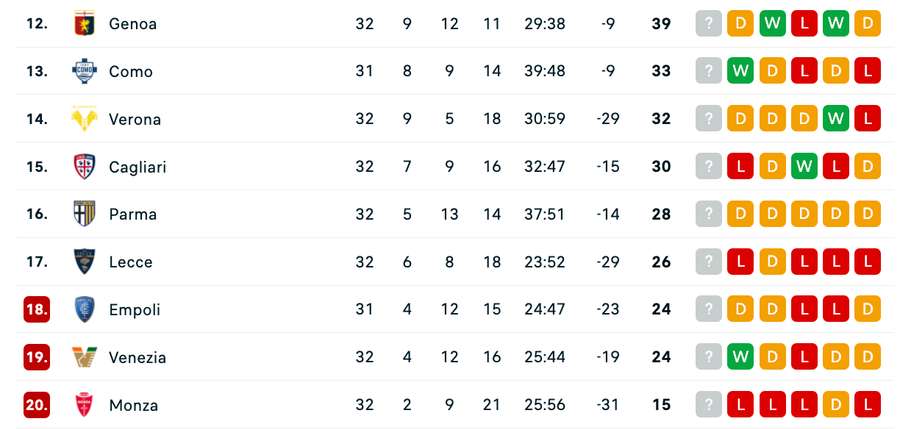
Task: Click the Cagliari club badge
Action: pyautogui.click(x=84, y=167)
